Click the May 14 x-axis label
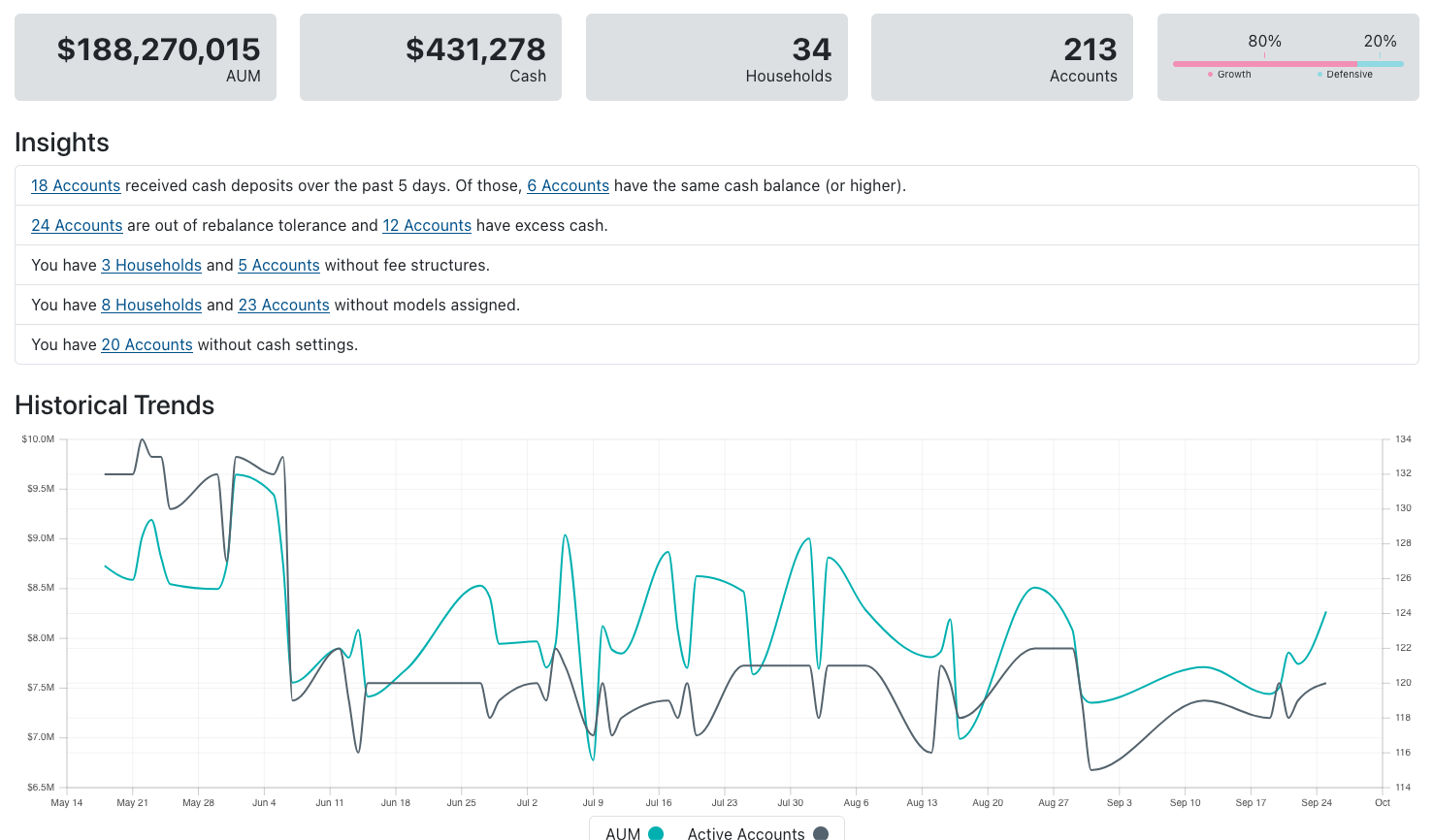 [67, 803]
